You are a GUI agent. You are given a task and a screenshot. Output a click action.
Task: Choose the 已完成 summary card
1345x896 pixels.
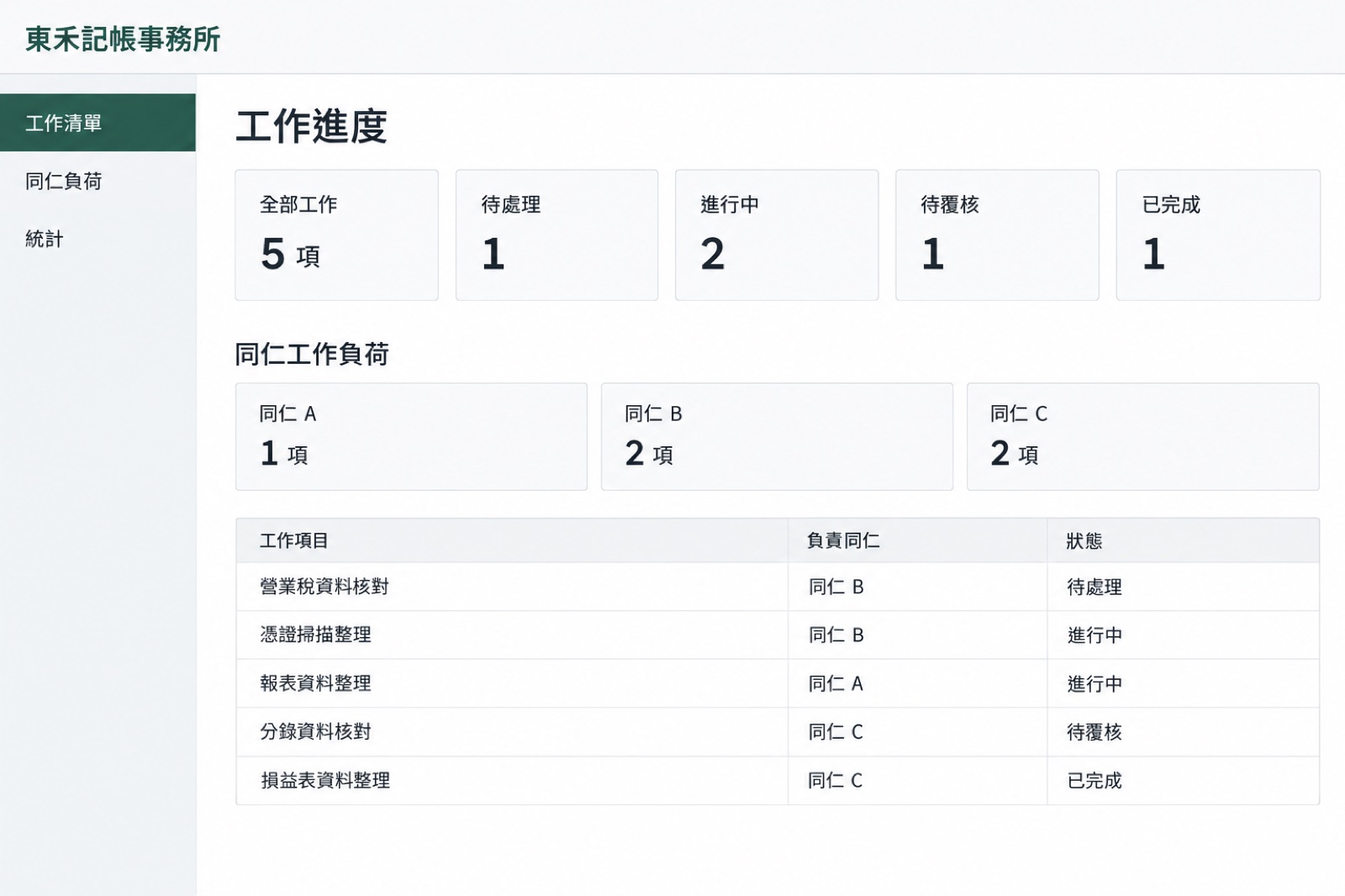click(x=1218, y=235)
